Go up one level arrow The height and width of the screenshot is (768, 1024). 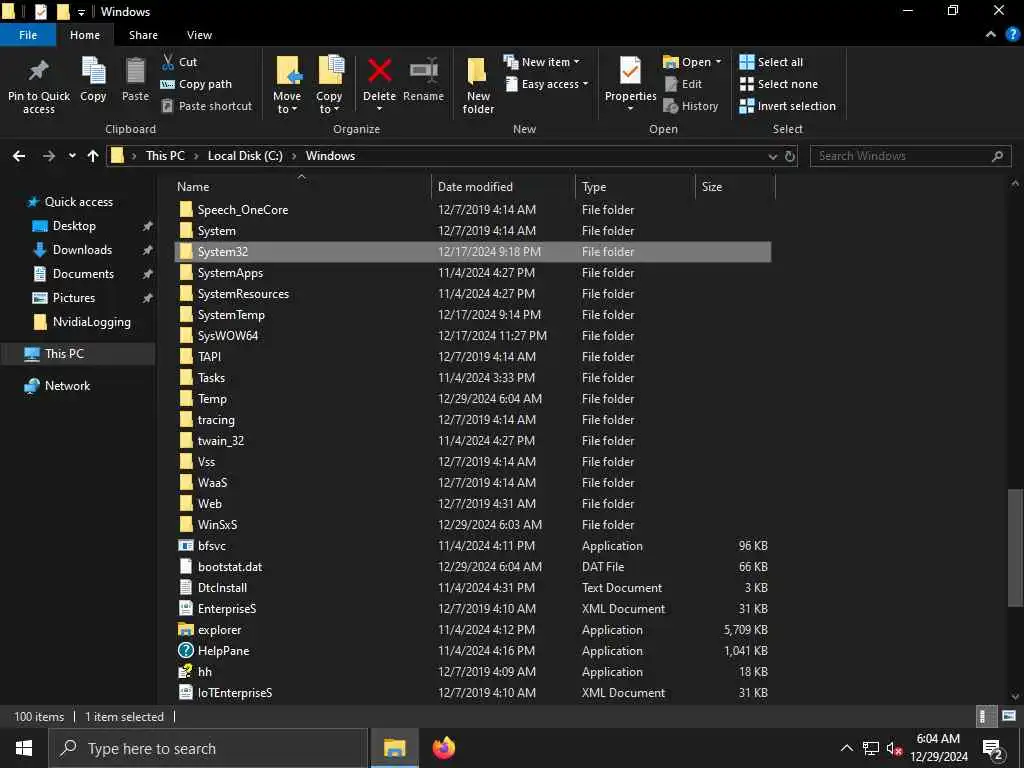(93, 156)
